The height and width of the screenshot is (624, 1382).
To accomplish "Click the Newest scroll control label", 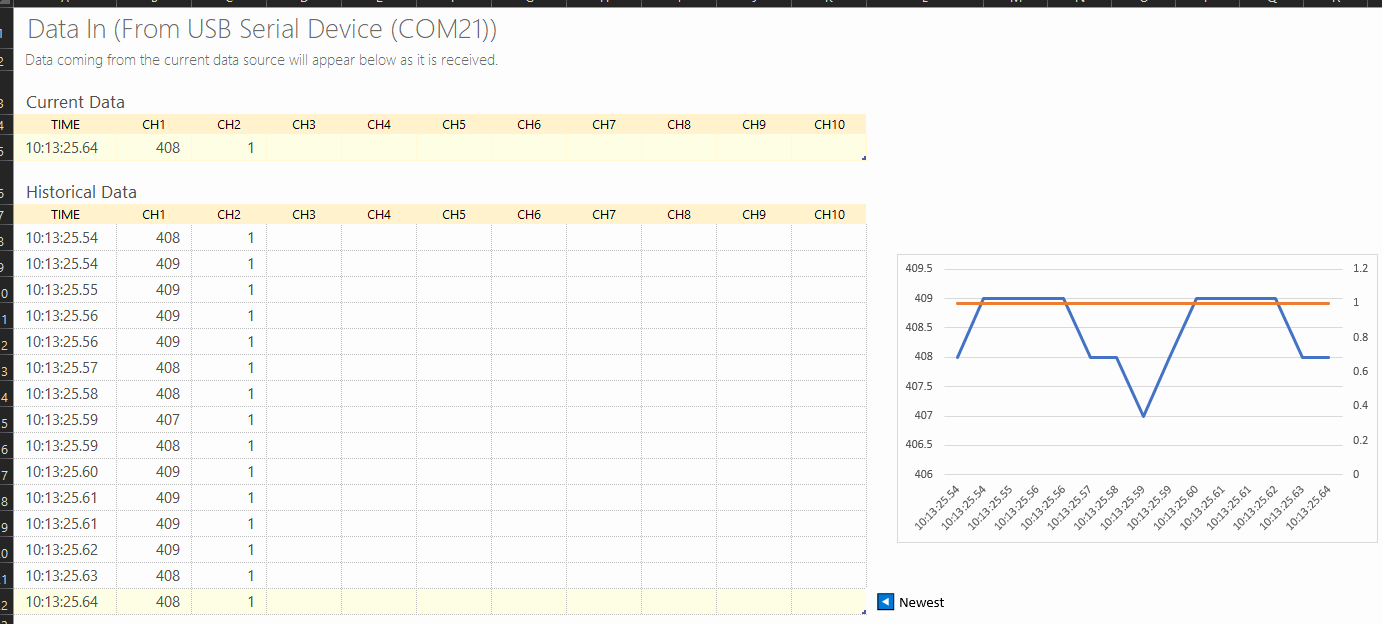I will (922, 601).
